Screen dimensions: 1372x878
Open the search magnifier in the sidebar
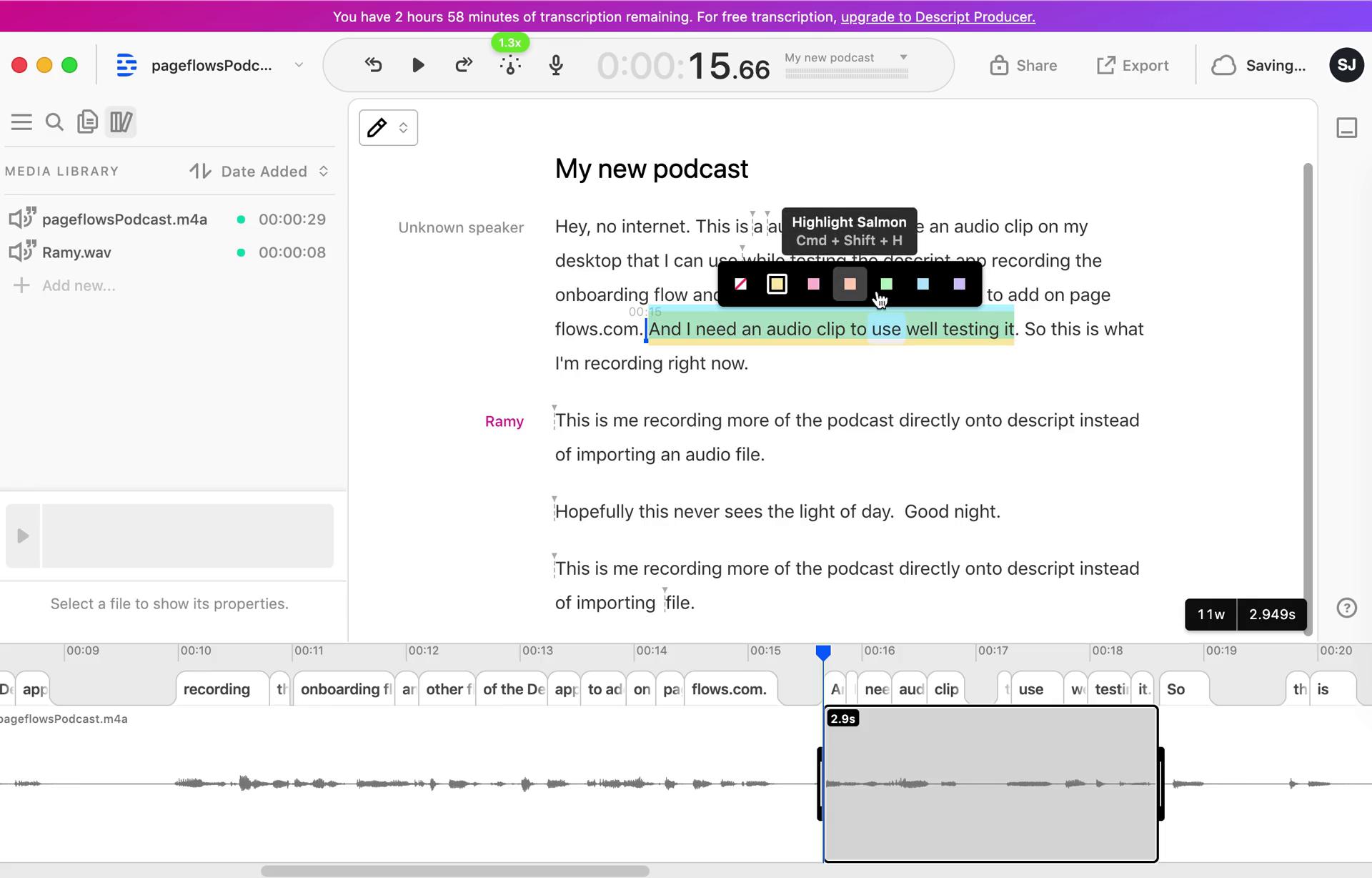point(54,122)
